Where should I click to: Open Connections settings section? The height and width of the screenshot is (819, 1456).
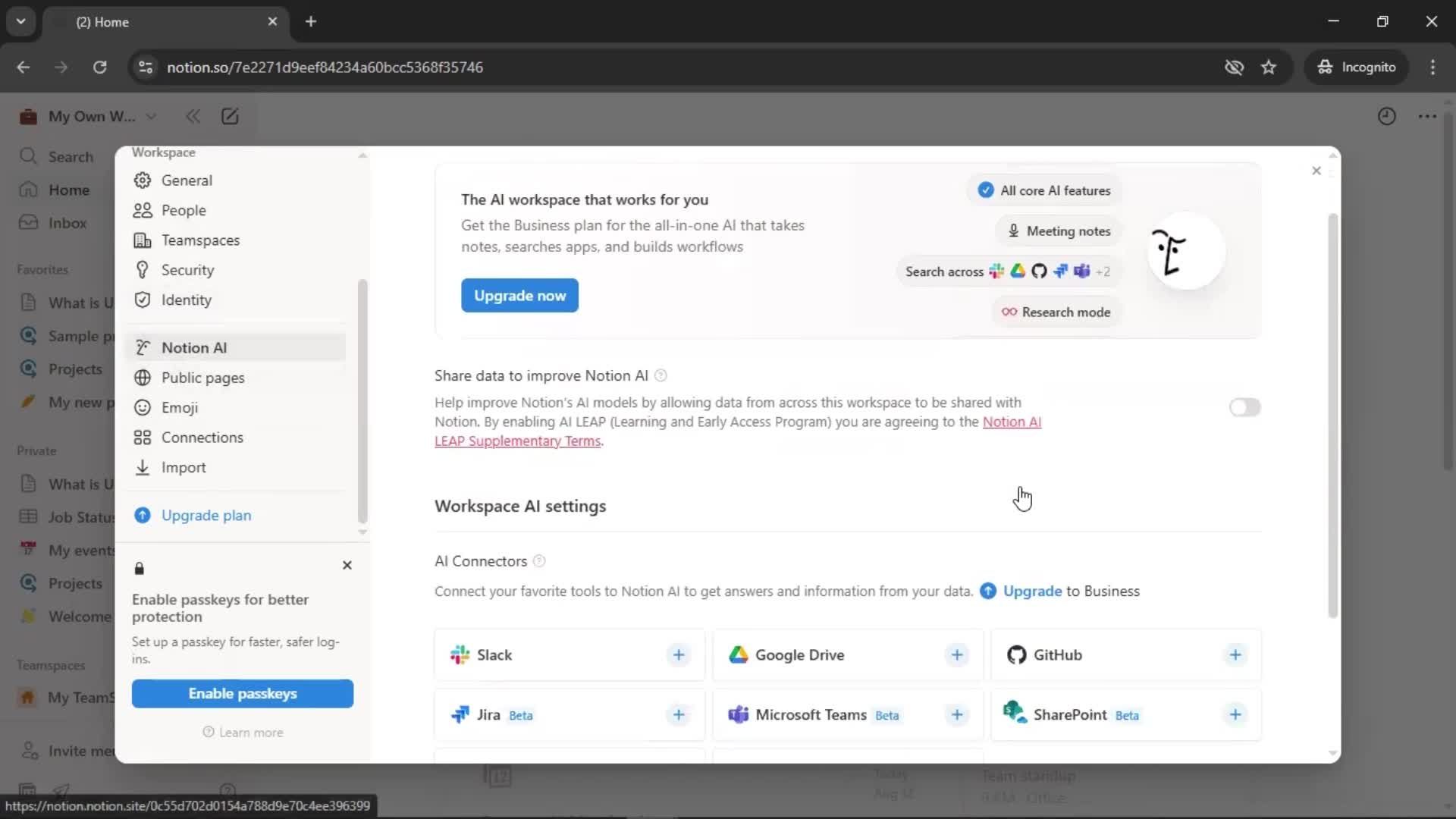235,438
